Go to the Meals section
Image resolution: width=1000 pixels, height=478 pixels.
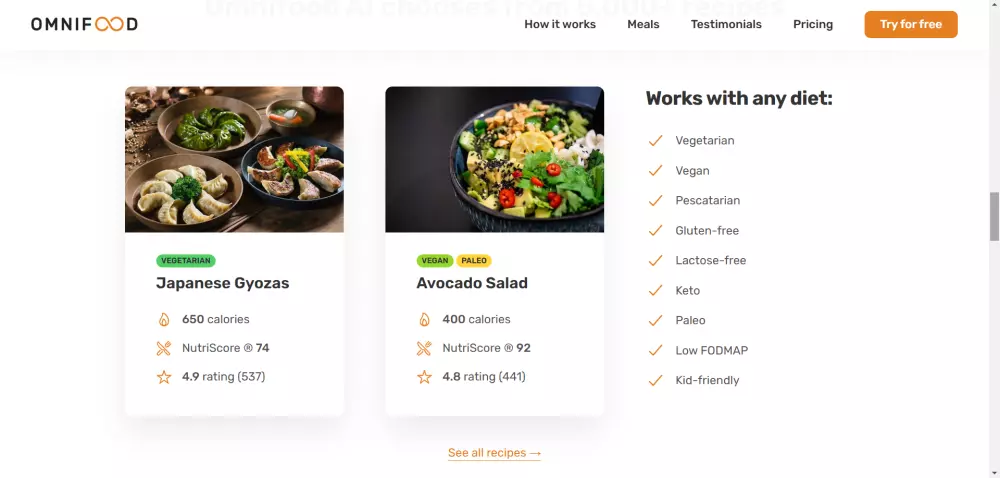pyautogui.click(x=643, y=24)
